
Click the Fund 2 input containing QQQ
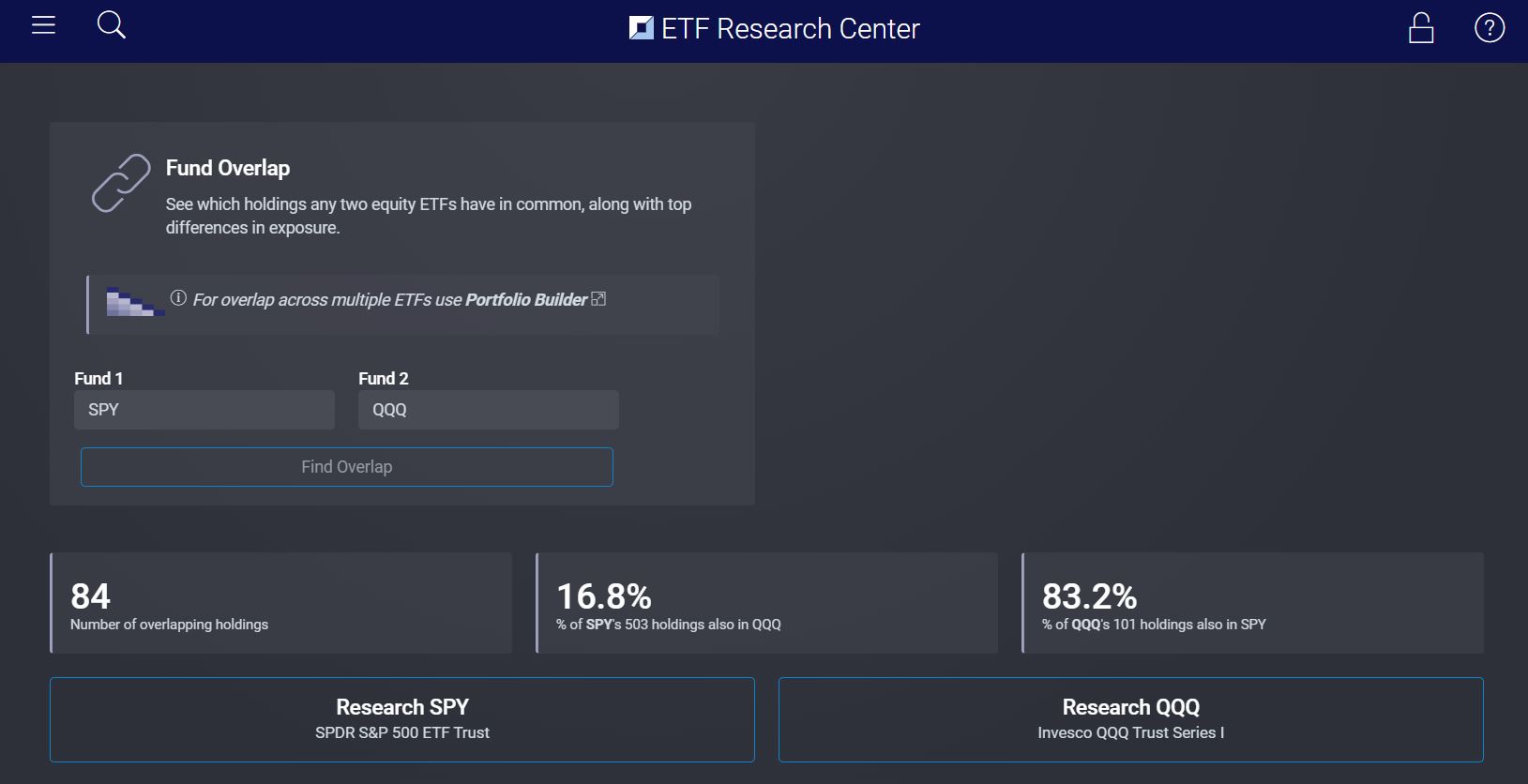coord(489,410)
